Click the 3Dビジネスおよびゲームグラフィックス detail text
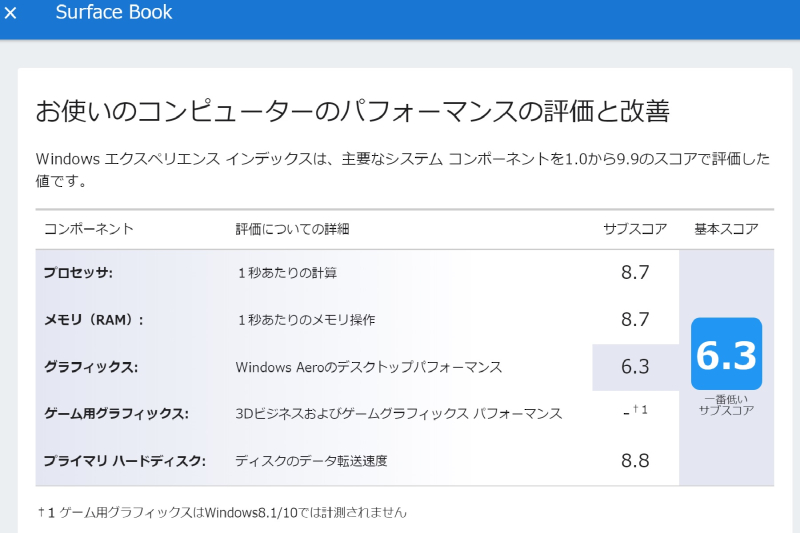Viewport: 800px width, 533px height. [x=398, y=414]
